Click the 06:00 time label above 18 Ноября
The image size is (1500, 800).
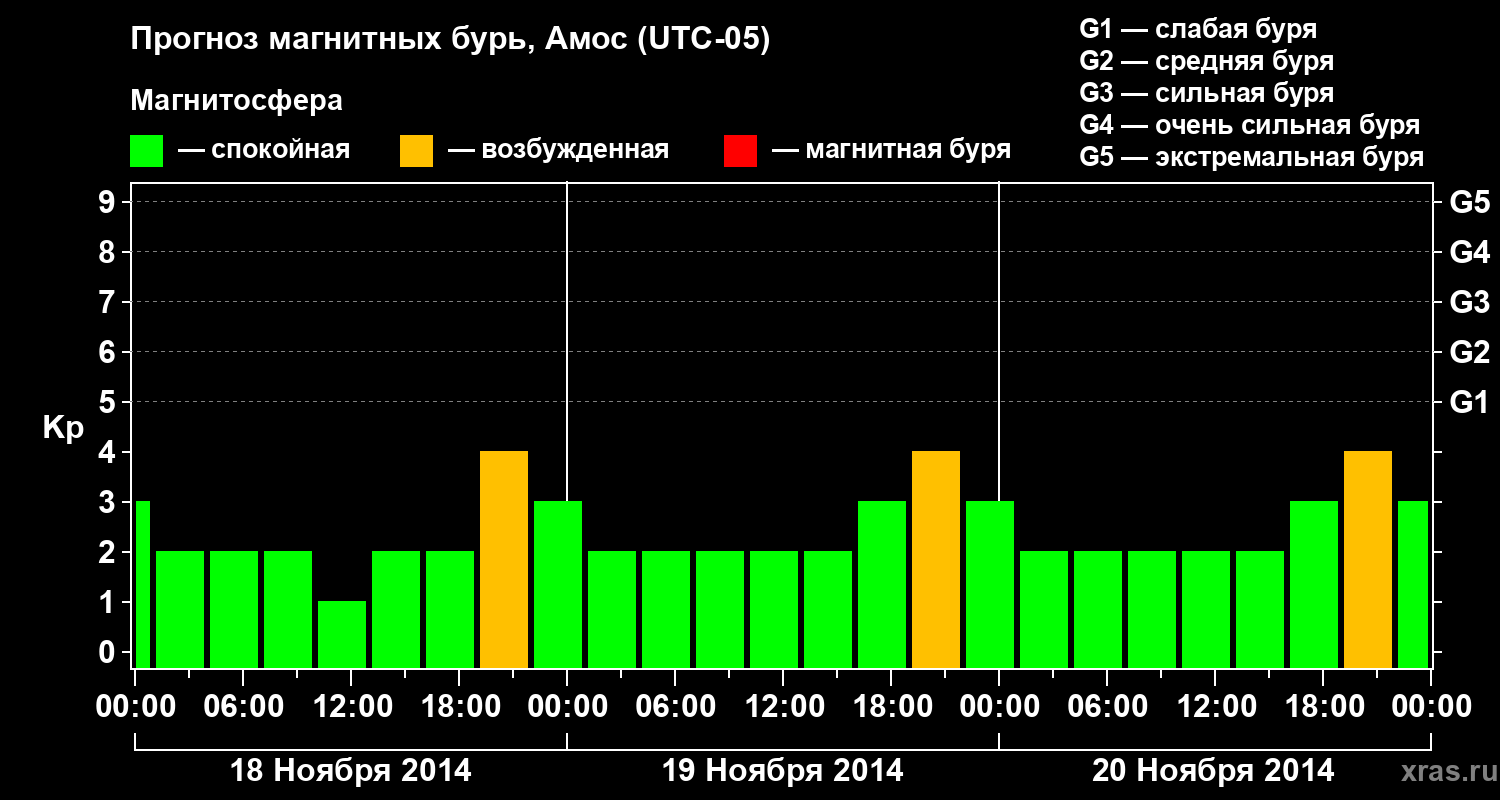pos(243,707)
